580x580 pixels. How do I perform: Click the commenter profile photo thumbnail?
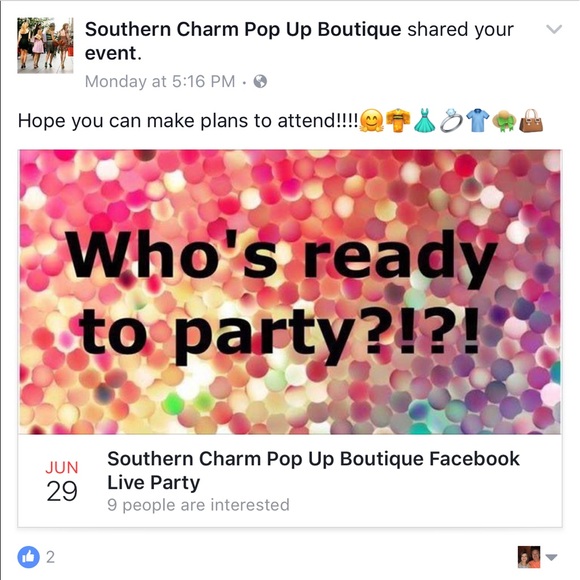(529, 557)
